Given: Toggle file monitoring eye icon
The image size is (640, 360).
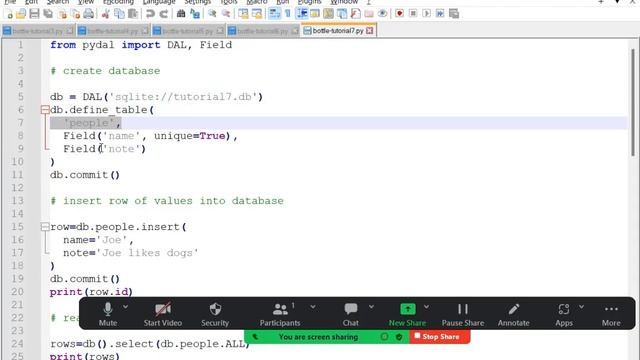Looking at the screenshot, I should 382,14.
